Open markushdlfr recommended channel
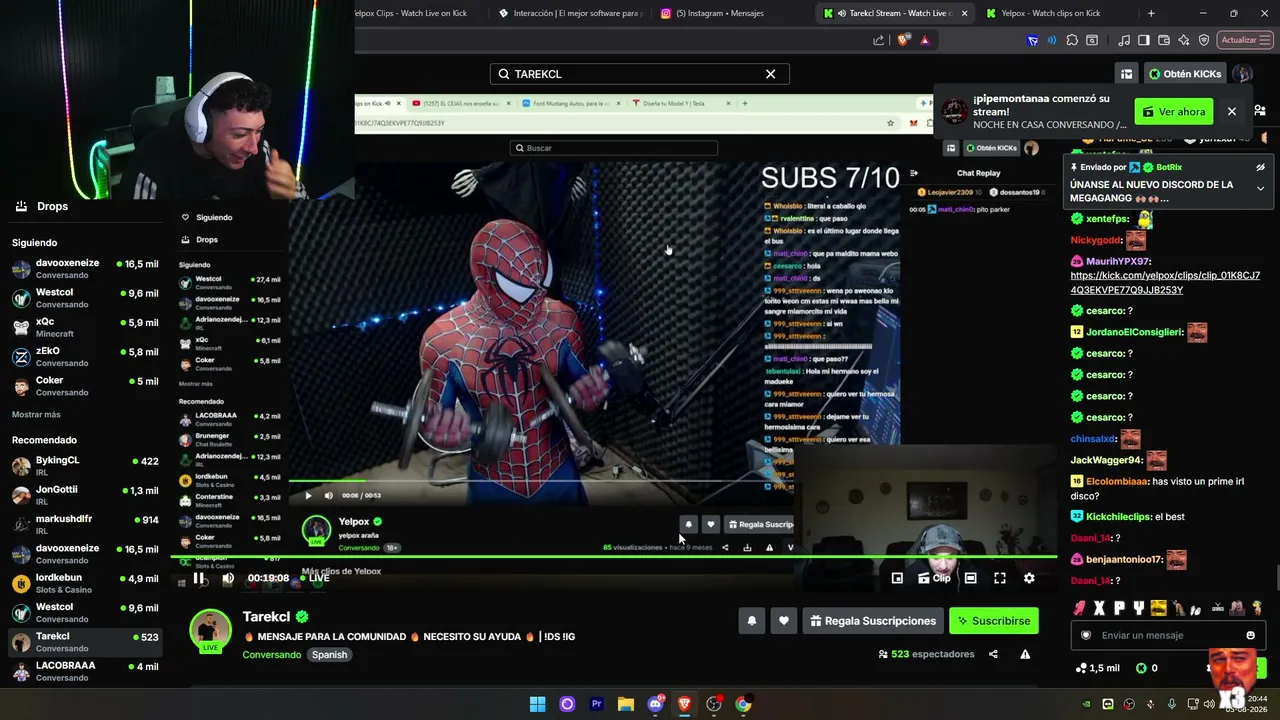1280x720 pixels. click(x=85, y=524)
